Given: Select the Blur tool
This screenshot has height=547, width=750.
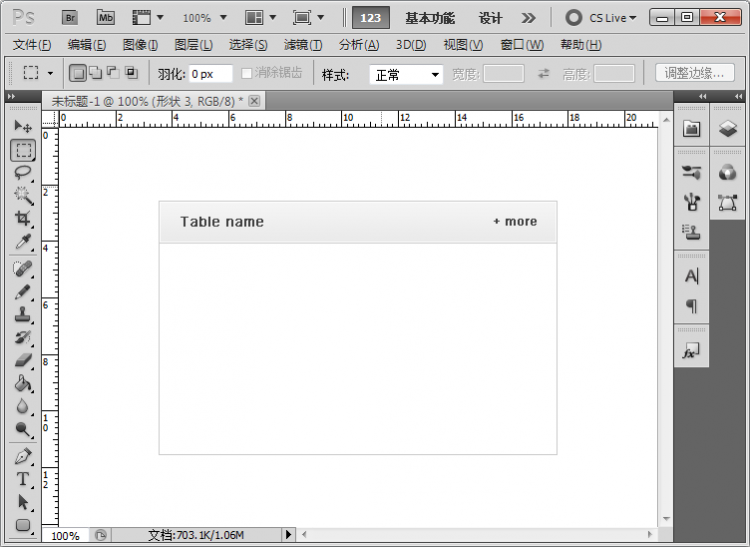Looking at the screenshot, I should coord(22,406).
